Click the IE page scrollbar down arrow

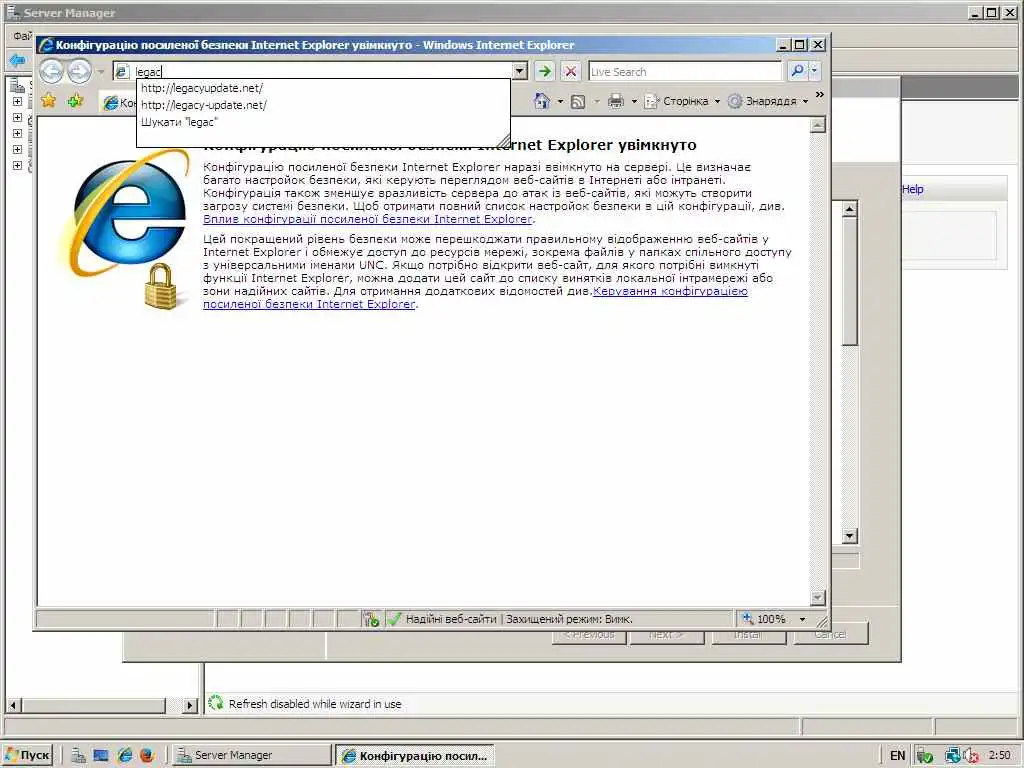pos(818,598)
